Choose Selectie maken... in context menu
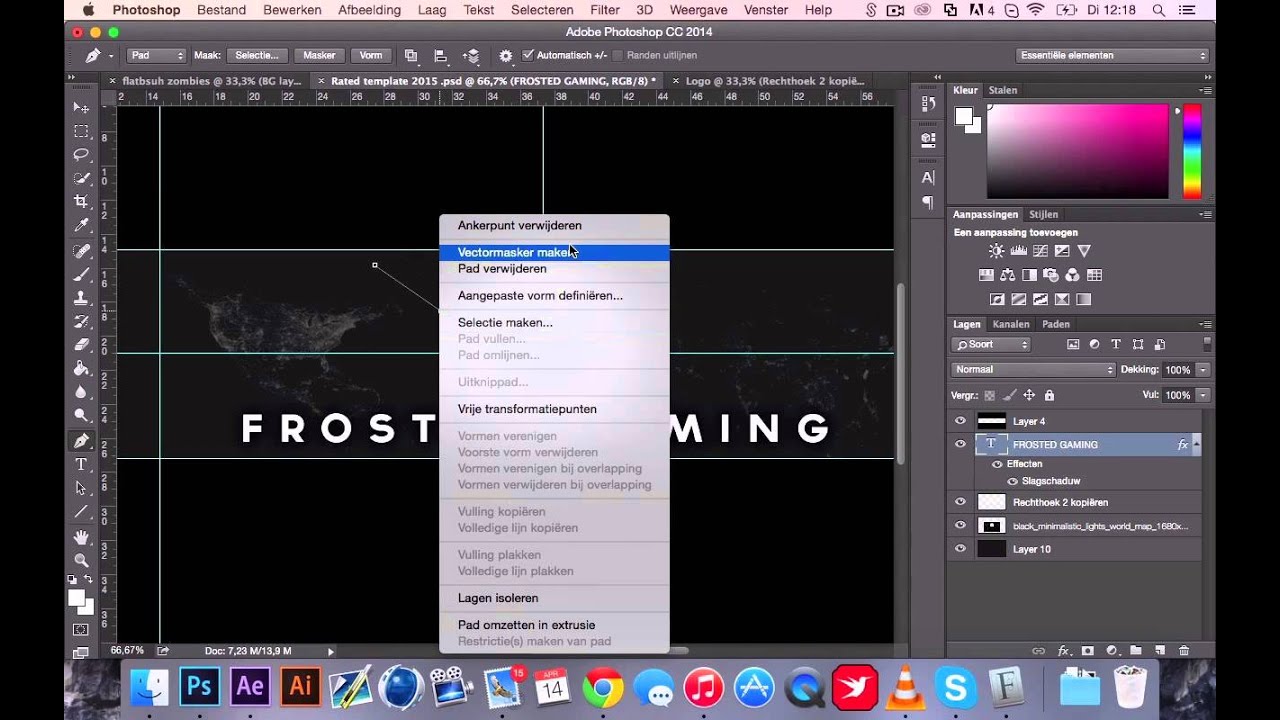Image resolution: width=1280 pixels, height=720 pixels. [x=554, y=323]
